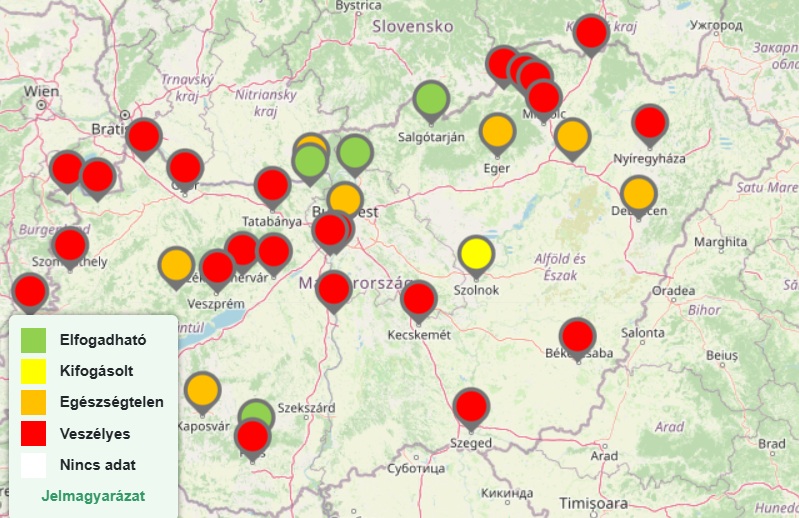The width and height of the screenshot is (799, 518).
Task: Click the red marker at Békéscsaba
Action: tap(577, 338)
